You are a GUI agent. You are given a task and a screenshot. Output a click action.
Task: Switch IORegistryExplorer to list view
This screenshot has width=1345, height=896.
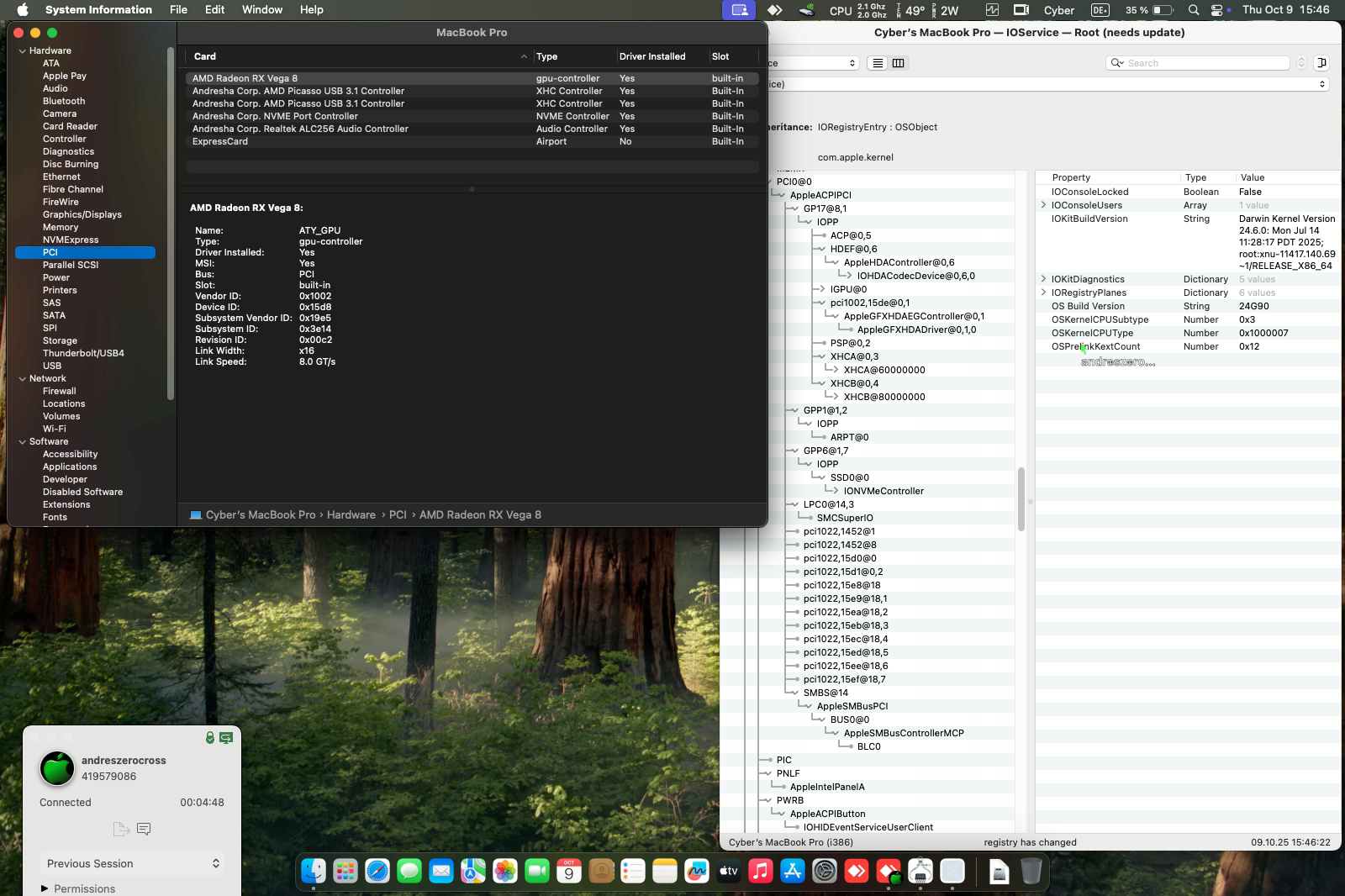pos(878,63)
